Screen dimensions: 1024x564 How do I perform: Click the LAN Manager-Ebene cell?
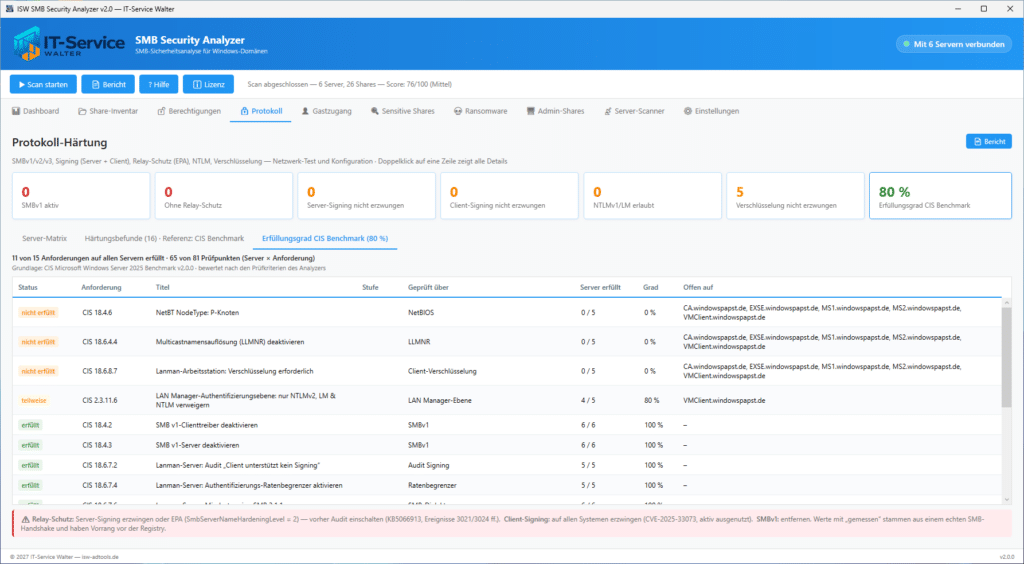pos(439,400)
